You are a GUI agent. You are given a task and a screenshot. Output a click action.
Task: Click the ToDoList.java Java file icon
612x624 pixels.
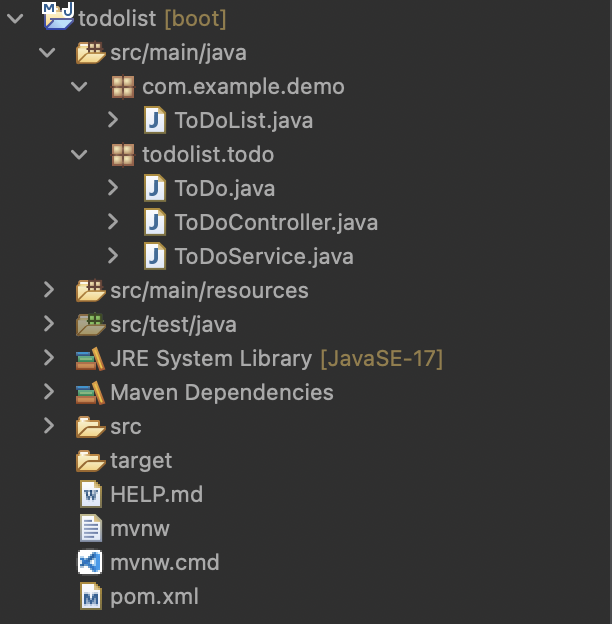click(x=155, y=120)
